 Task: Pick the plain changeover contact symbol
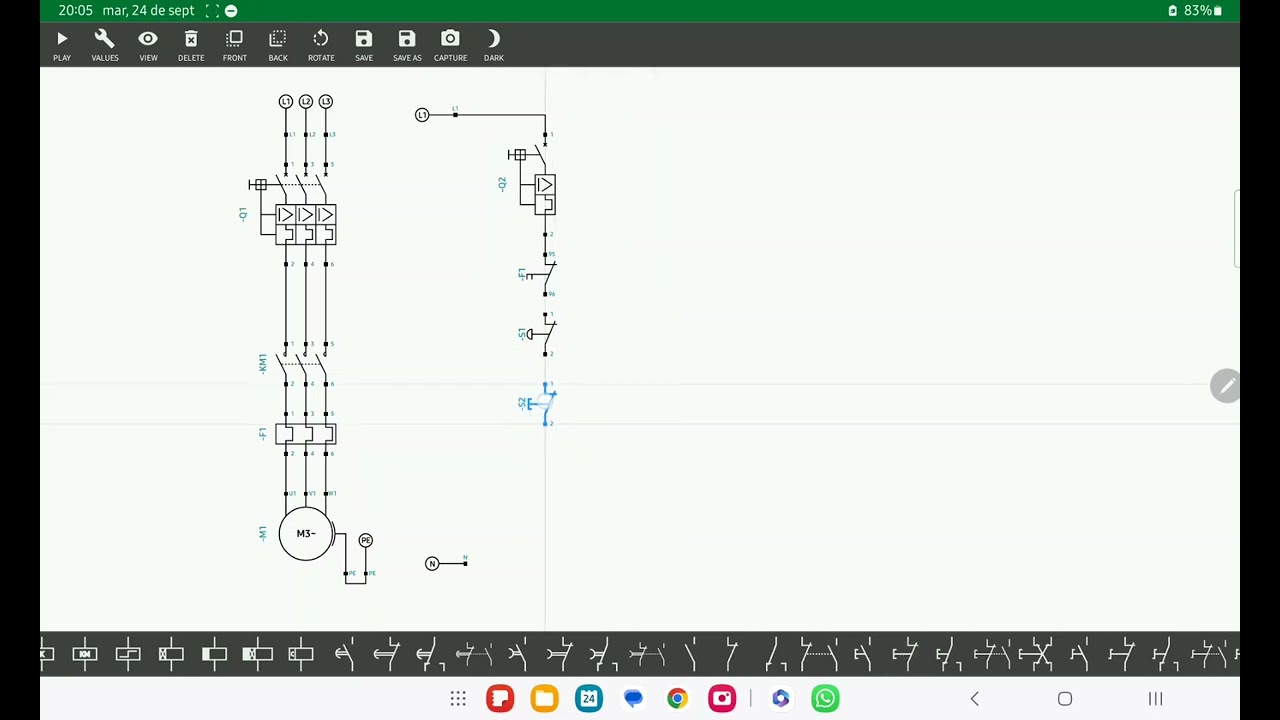tap(775, 655)
